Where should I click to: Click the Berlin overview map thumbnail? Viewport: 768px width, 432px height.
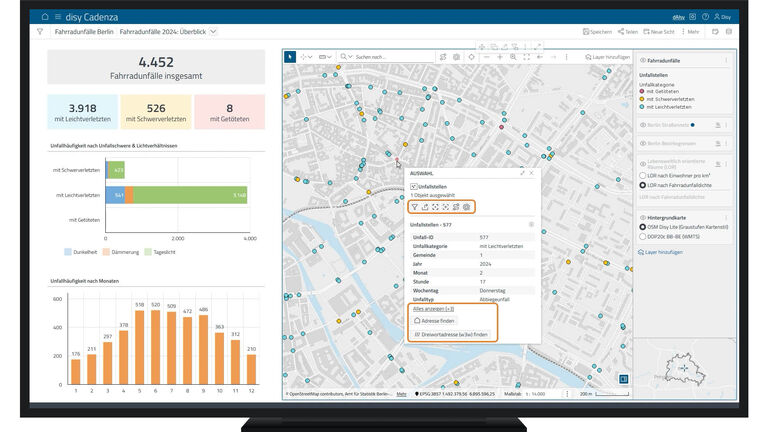(685, 368)
